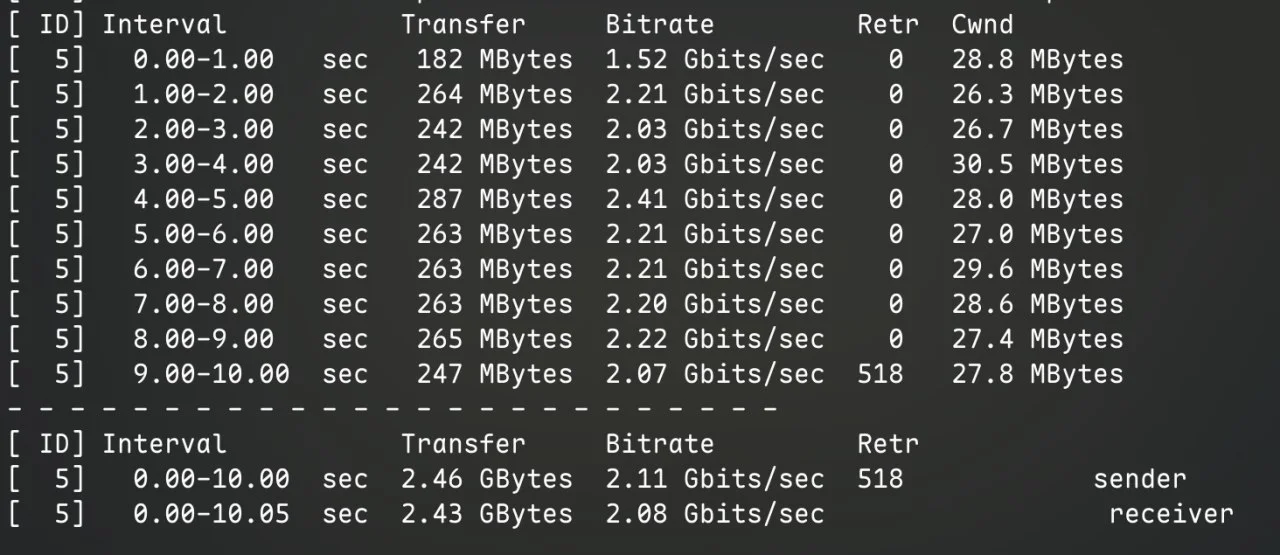Screen dimensions: 1280x555
Task: Click the 26.3 MBytes Cwnd value
Action: click(1037, 95)
